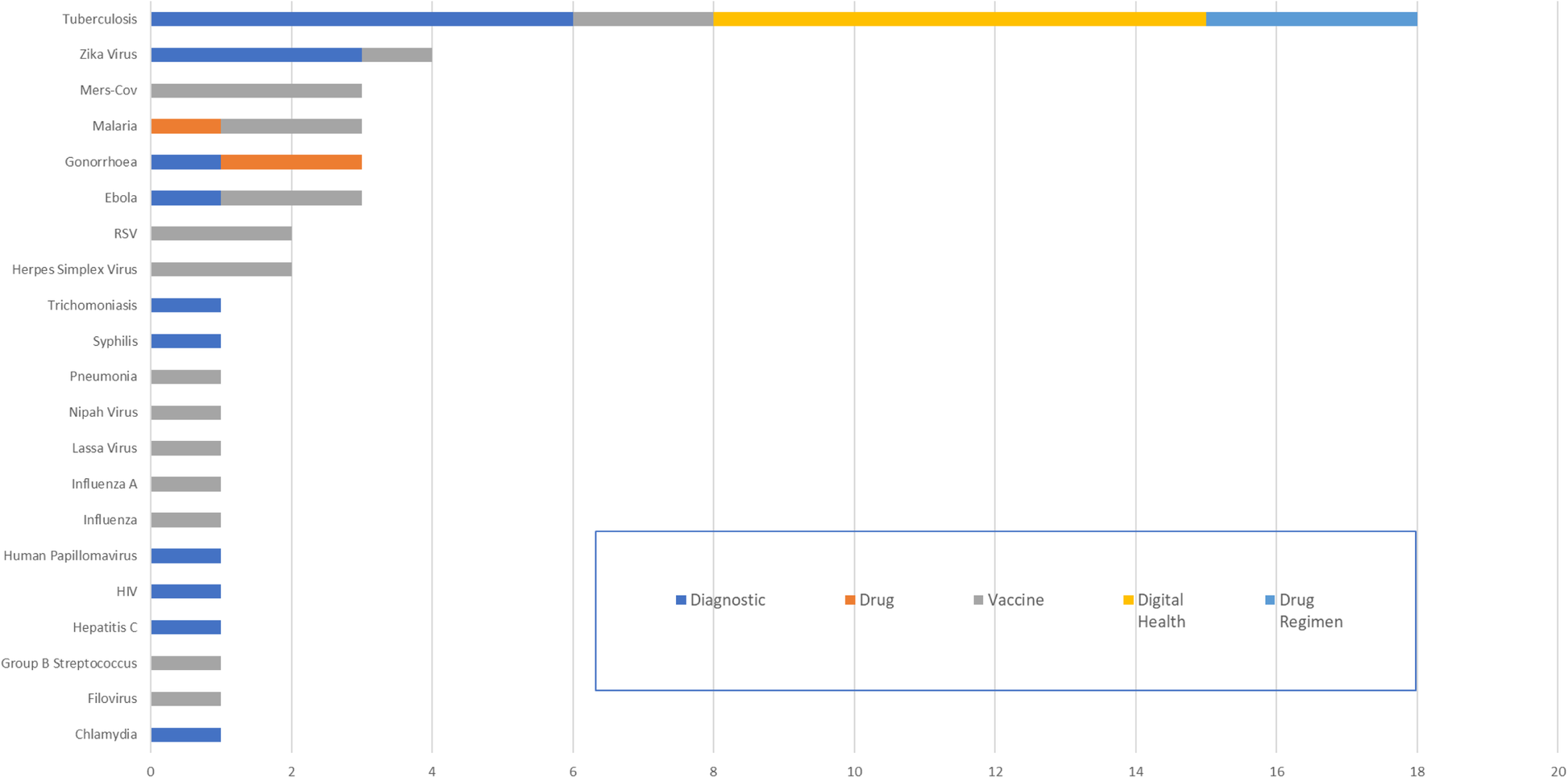Click the 'Malaria' axis label
The height and width of the screenshot is (778, 1568).
[x=115, y=126]
